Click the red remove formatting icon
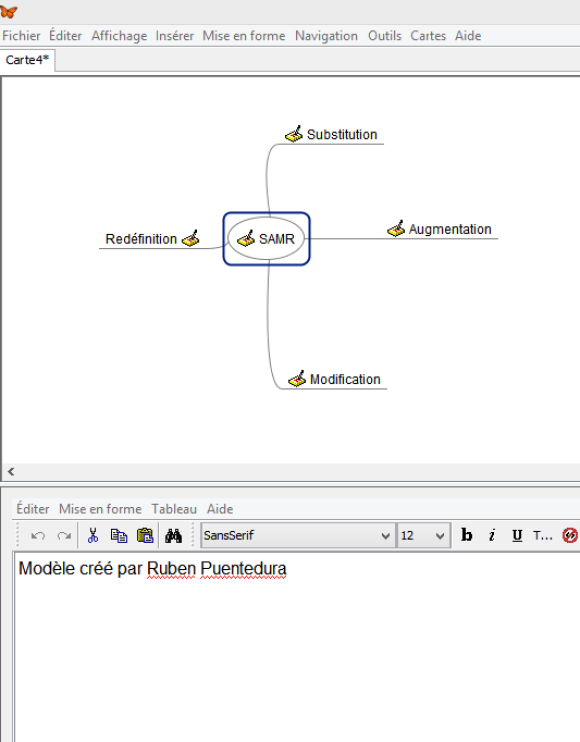 pyautogui.click(x=570, y=536)
